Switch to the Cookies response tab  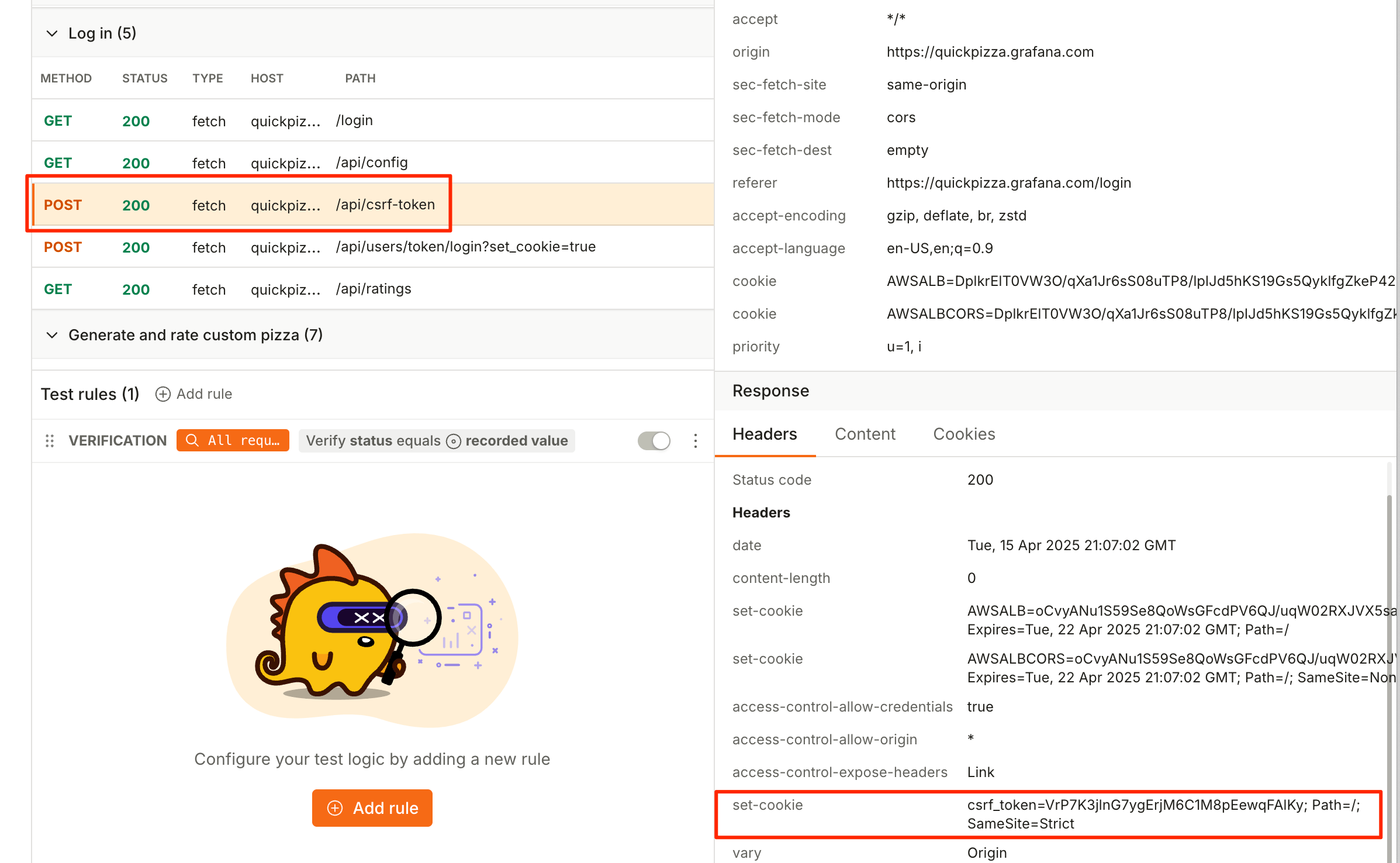(964, 434)
